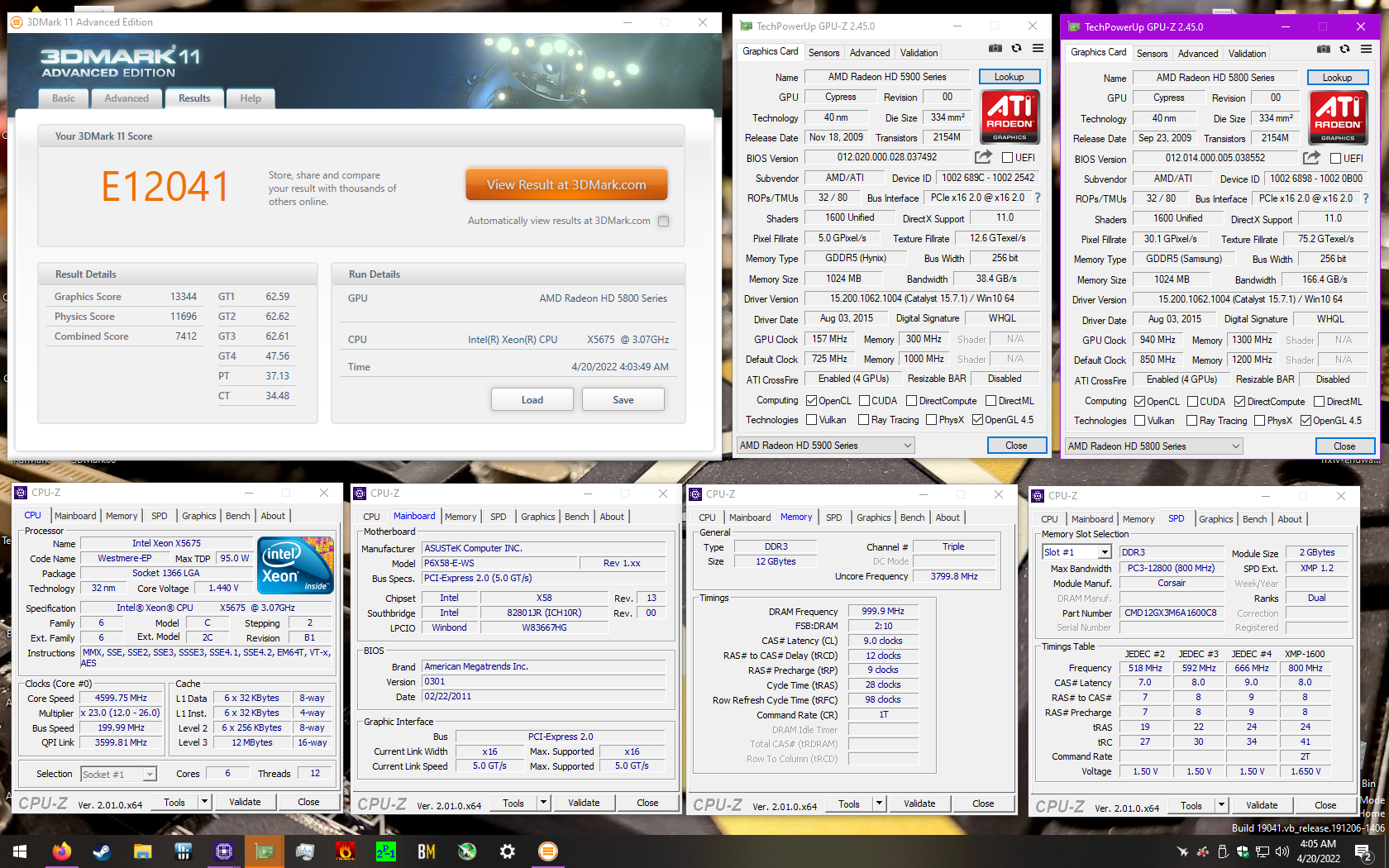
Task: Toggle UEFI checkbox in HD 5900 GPU-Z window
Action: [x=1007, y=157]
